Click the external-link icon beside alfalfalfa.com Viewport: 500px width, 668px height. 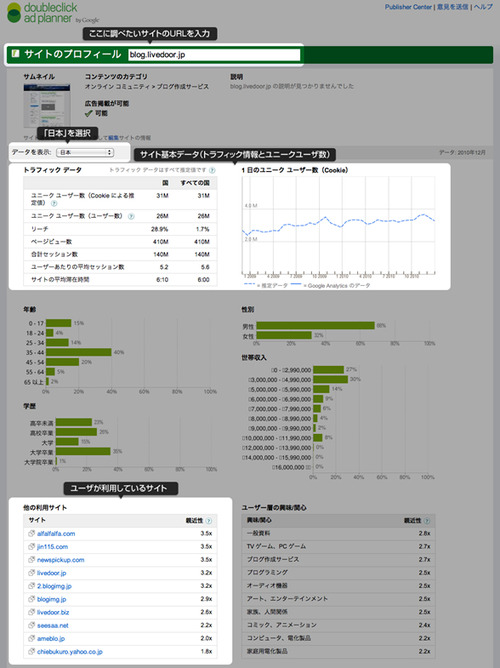31,533
